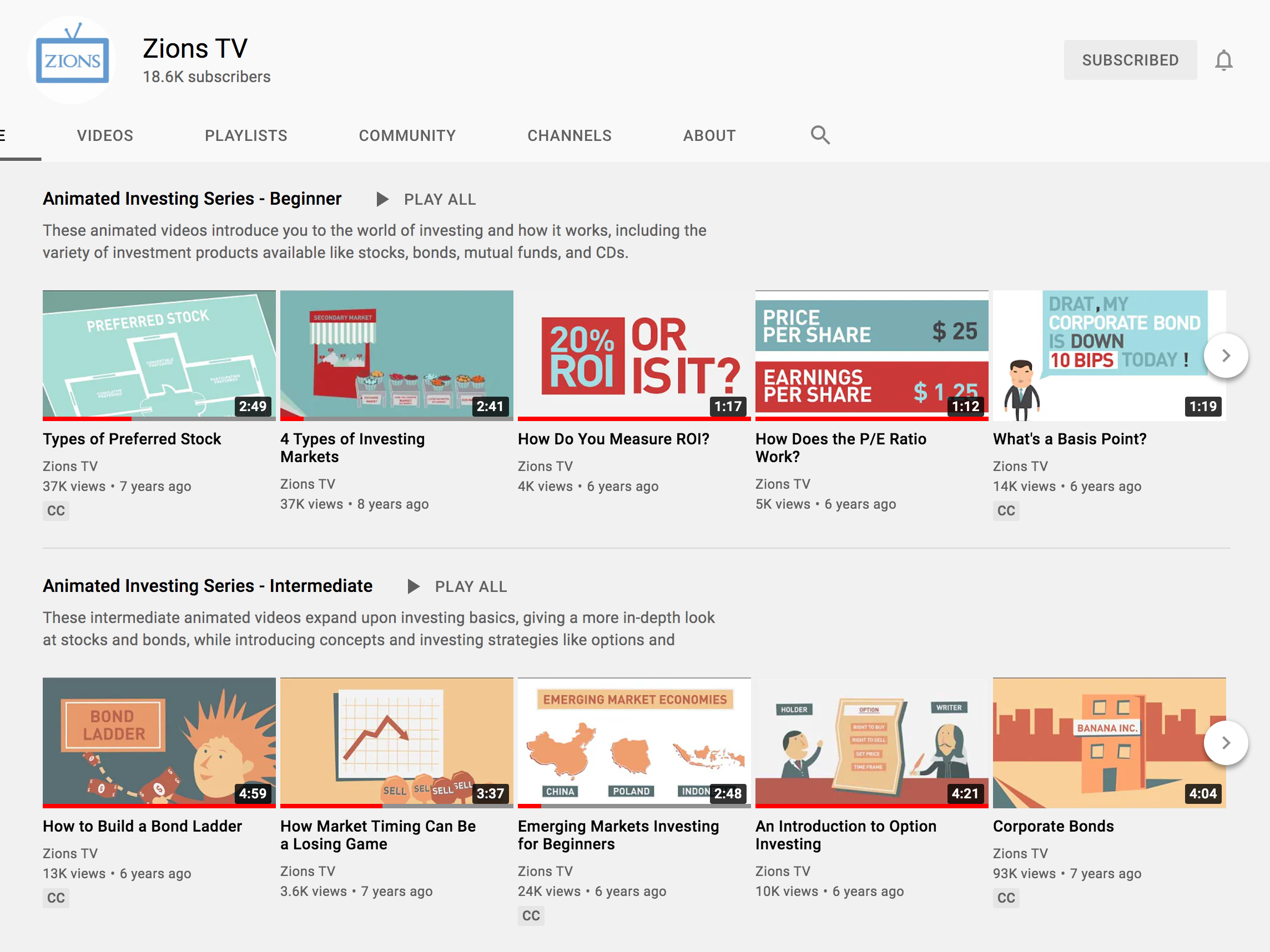The height and width of the screenshot is (952, 1270).
Task: Click PLAY ALL text for Intermediate series
Action: (471, 587)
